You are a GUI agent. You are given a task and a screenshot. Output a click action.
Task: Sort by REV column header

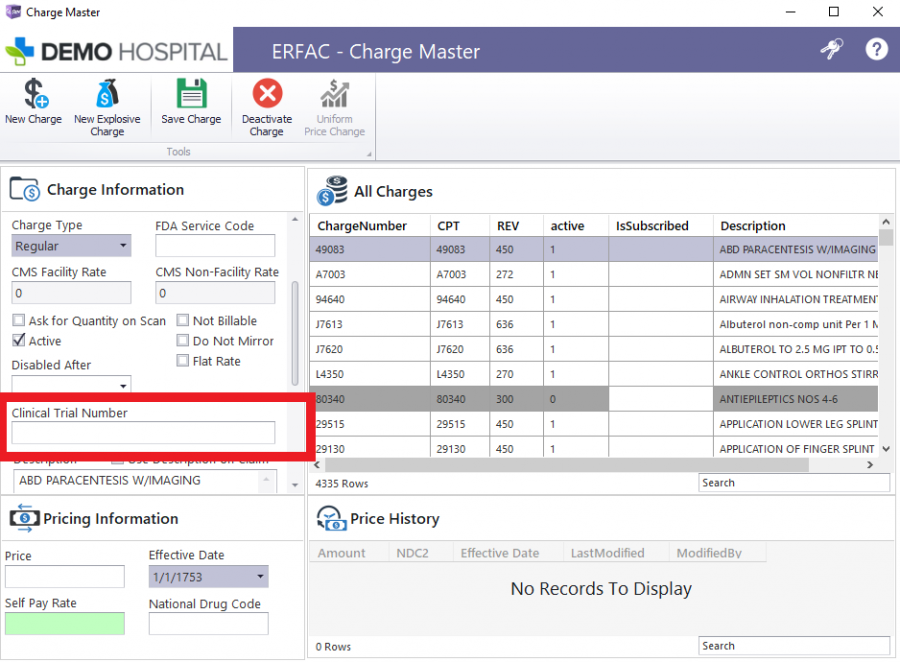(517, 226)
